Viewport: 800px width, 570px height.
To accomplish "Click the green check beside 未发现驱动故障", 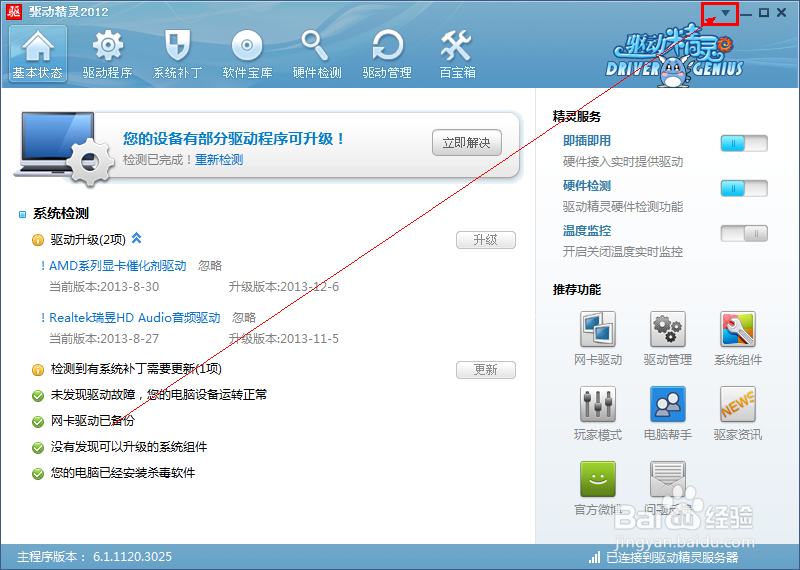I will tap(38, 395).
